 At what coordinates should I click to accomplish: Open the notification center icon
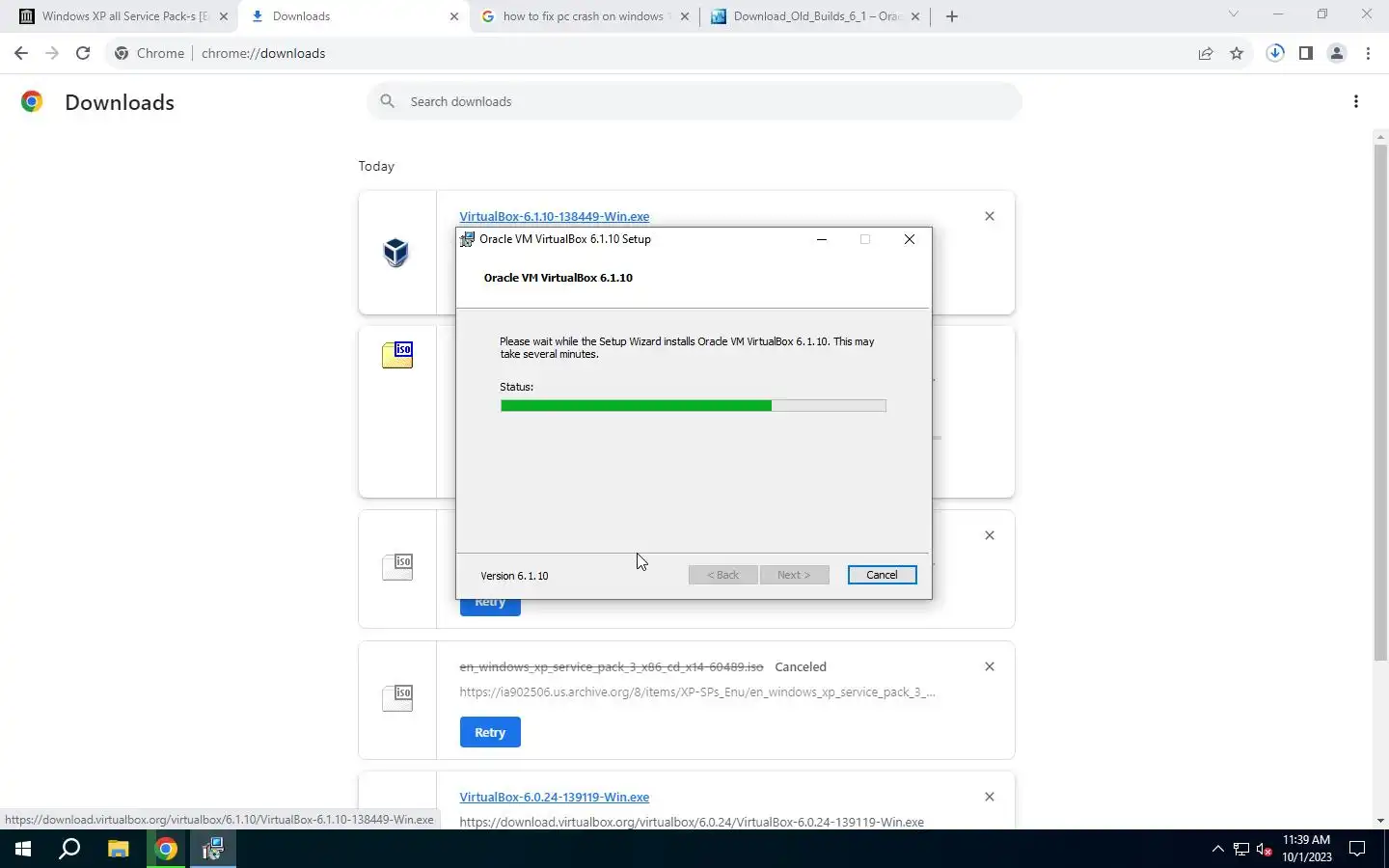(1357, 849)
